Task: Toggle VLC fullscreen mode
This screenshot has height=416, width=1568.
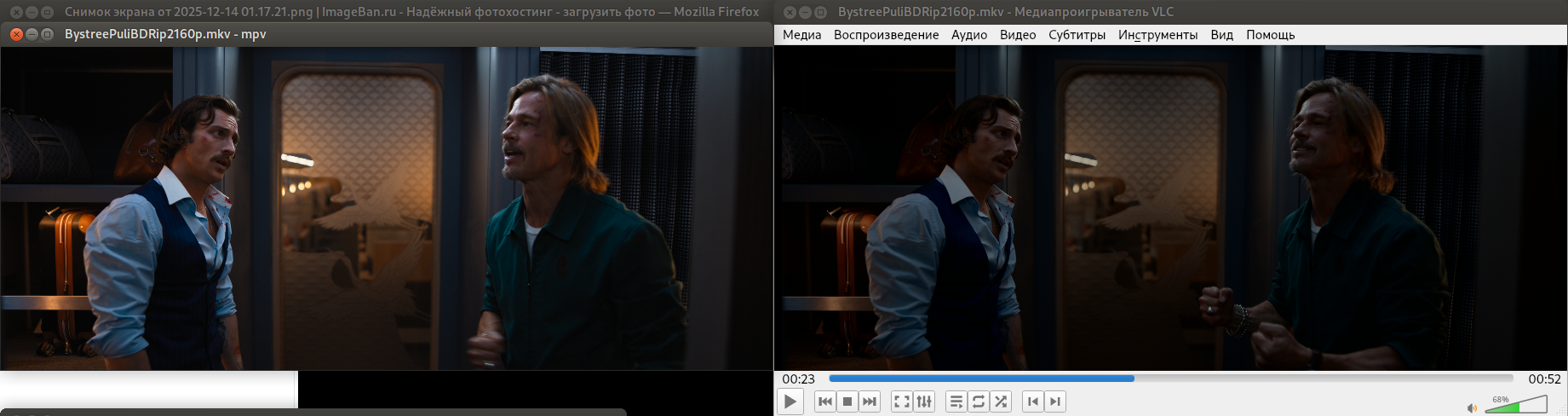Action: click(x=902, y=402)
